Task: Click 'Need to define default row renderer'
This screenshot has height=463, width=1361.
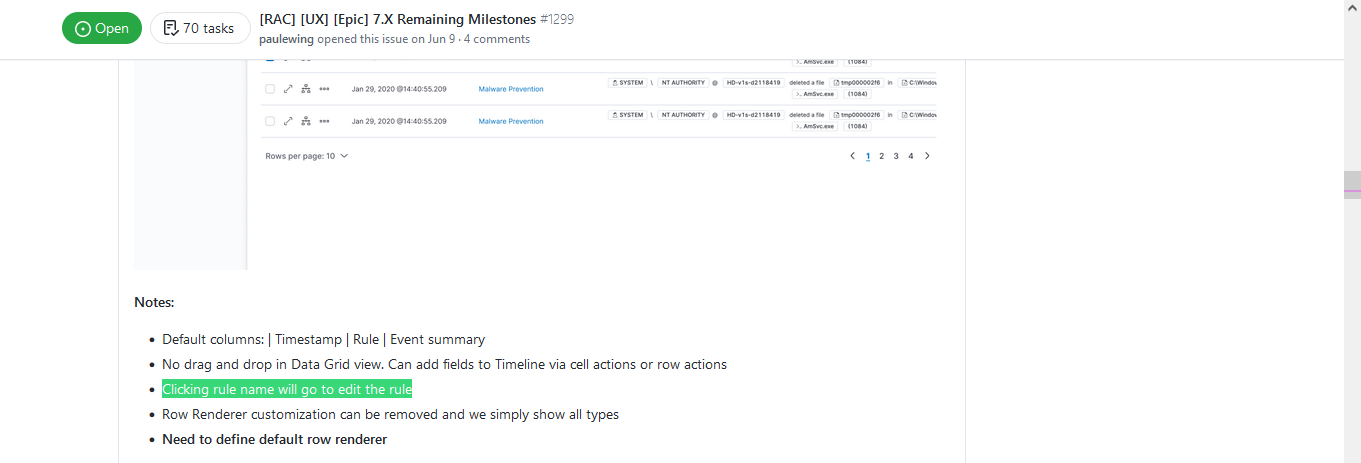Action: coord(274,439)
